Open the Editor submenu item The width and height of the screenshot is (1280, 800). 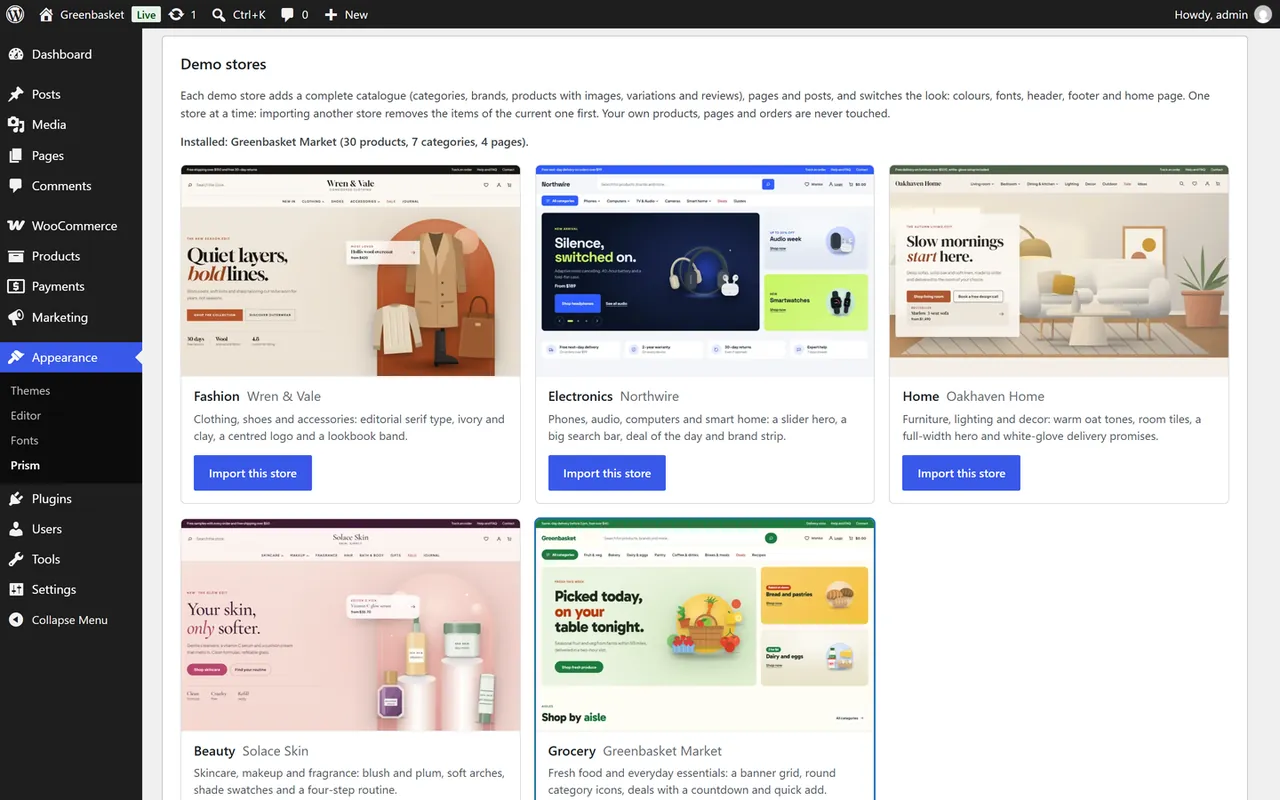[26, 416]
